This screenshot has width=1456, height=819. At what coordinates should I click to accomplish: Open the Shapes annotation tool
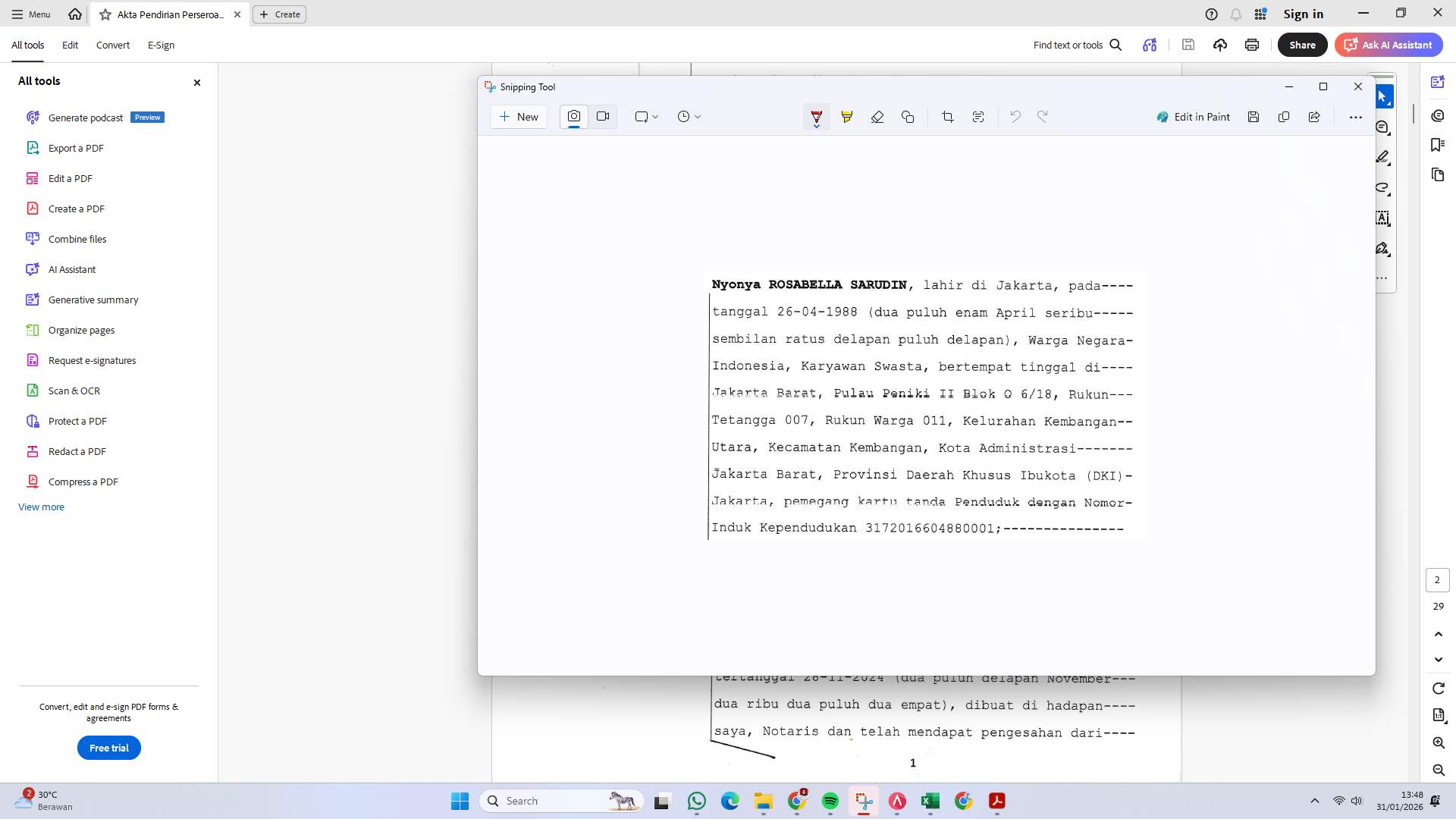click(x=908, y=117)
